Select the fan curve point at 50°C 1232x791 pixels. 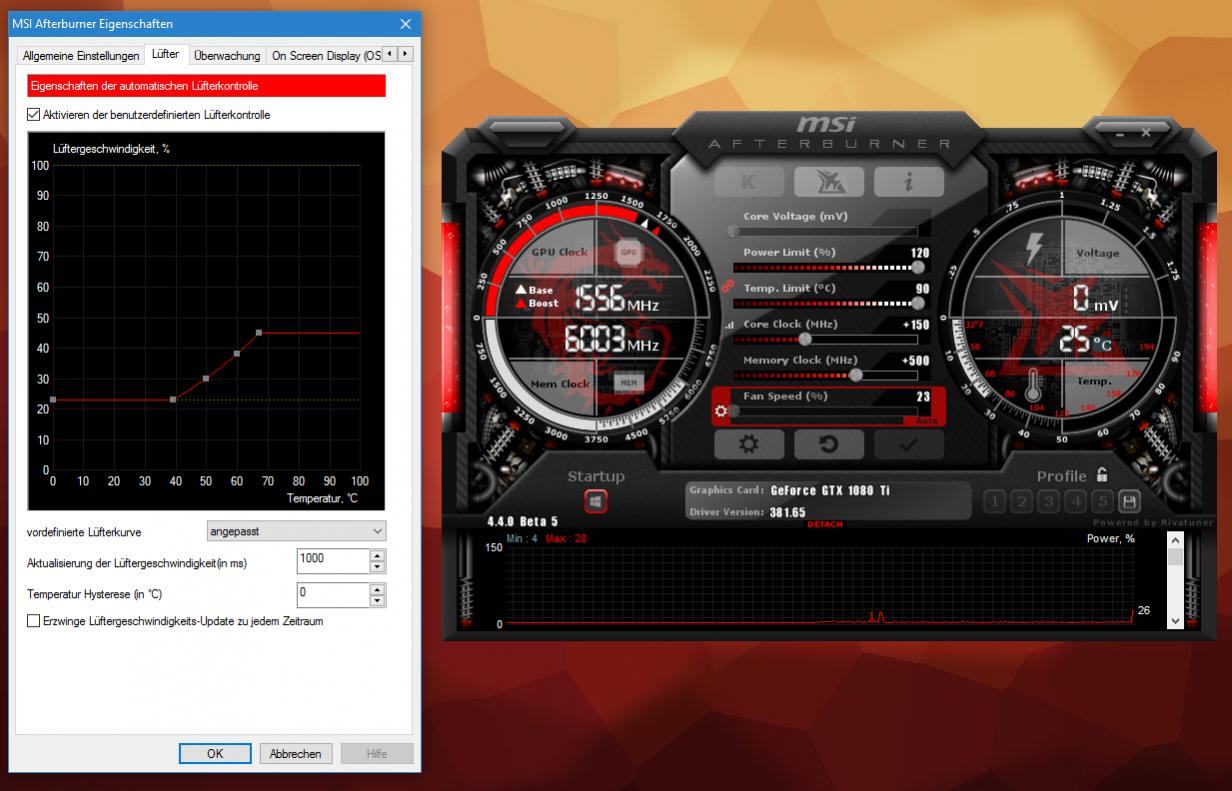(x=206, y=378)
